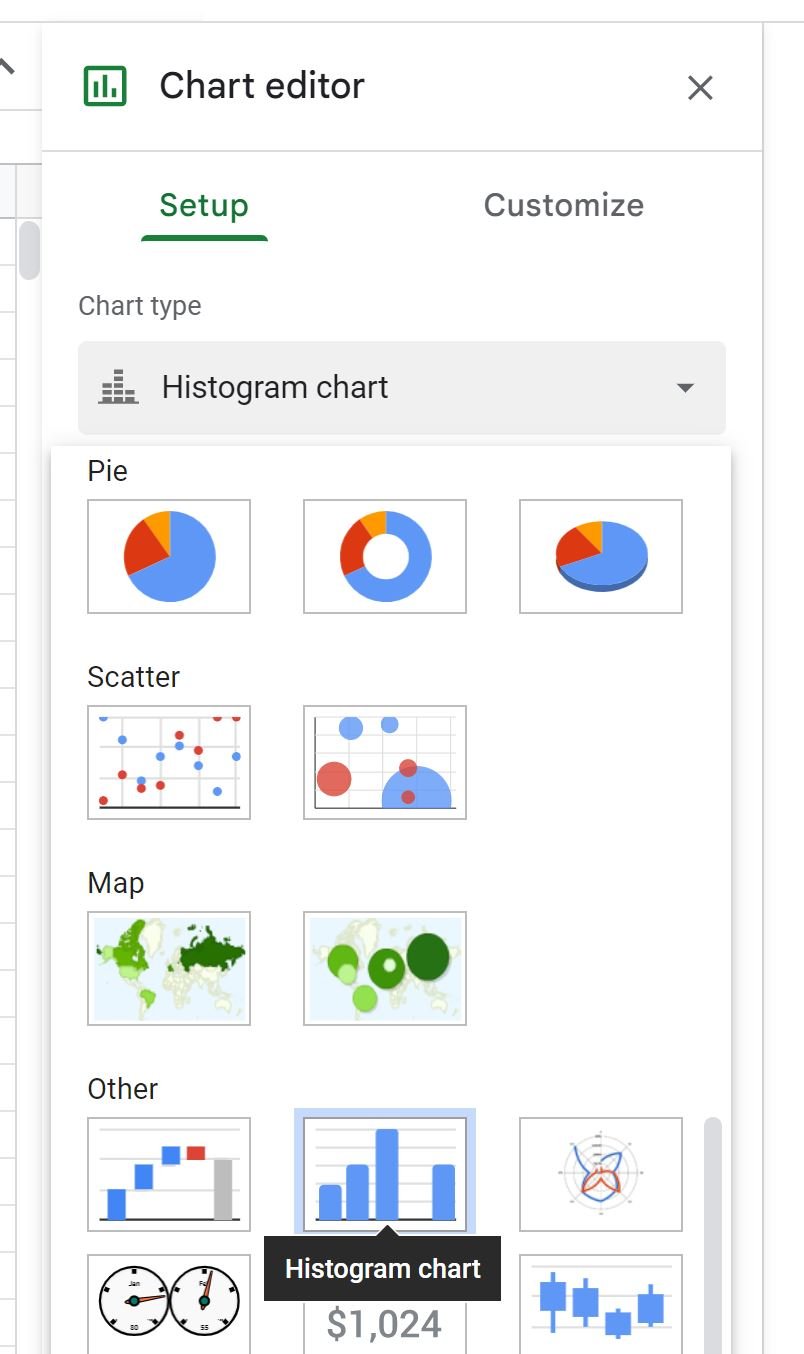Select the waterfall chart thumbnail
This screenshot has width=804, height=1354.
click(x=169, y=1174)
